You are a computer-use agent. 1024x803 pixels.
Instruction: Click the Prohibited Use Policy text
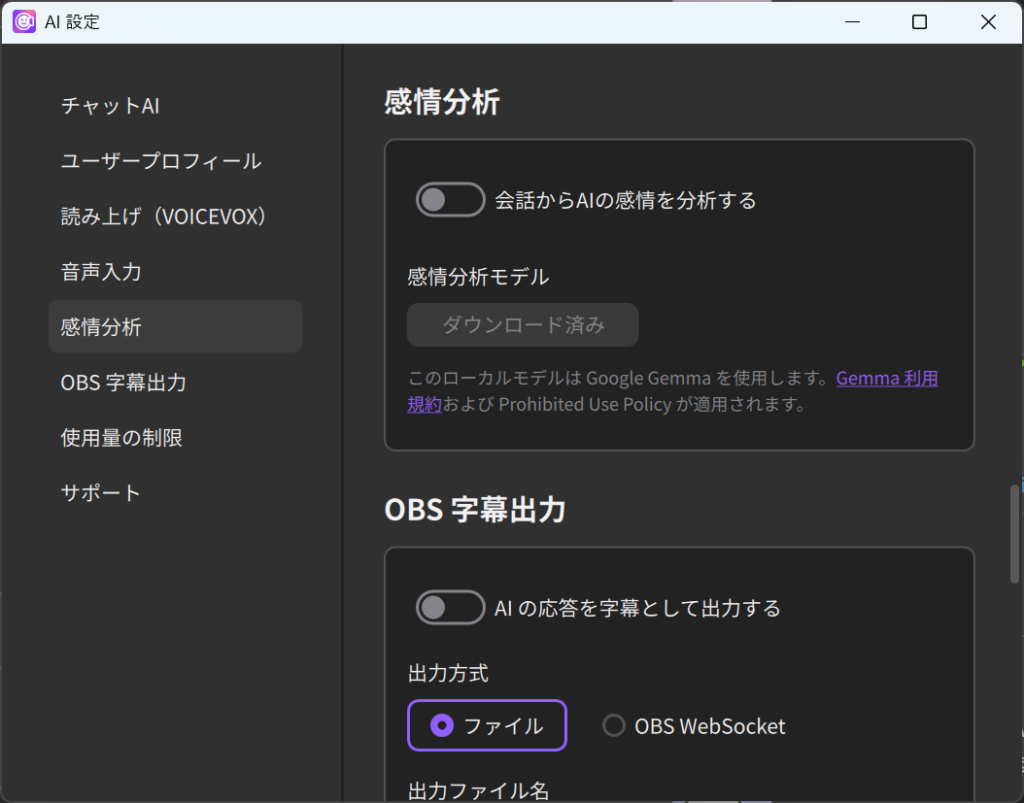coord(584,404)
